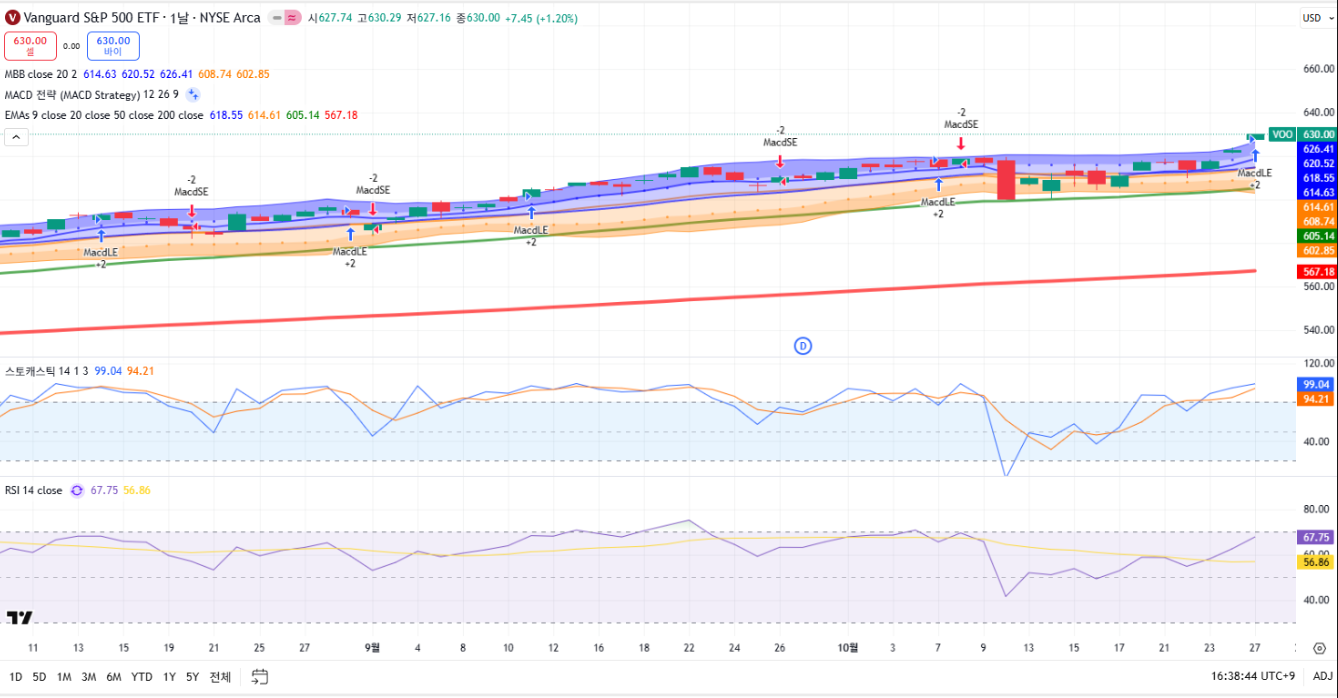Select the EMAs 9 close 20 close legend

[x=104, y=115]
